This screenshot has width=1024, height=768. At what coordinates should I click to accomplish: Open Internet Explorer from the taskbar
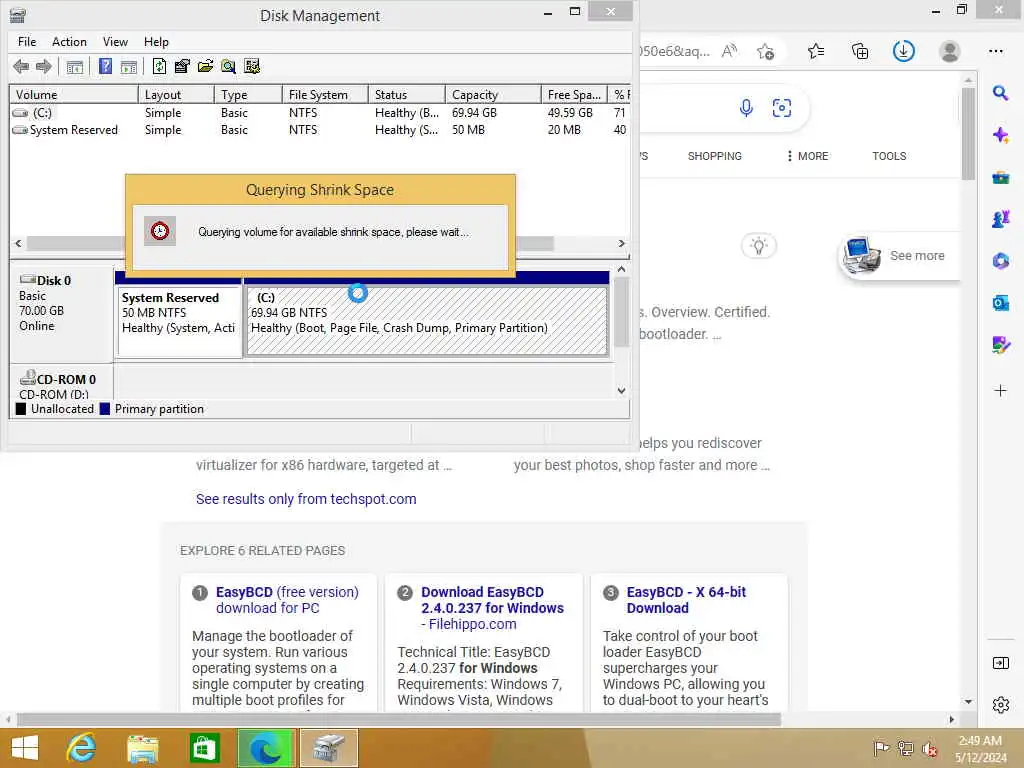coord(81,748)
